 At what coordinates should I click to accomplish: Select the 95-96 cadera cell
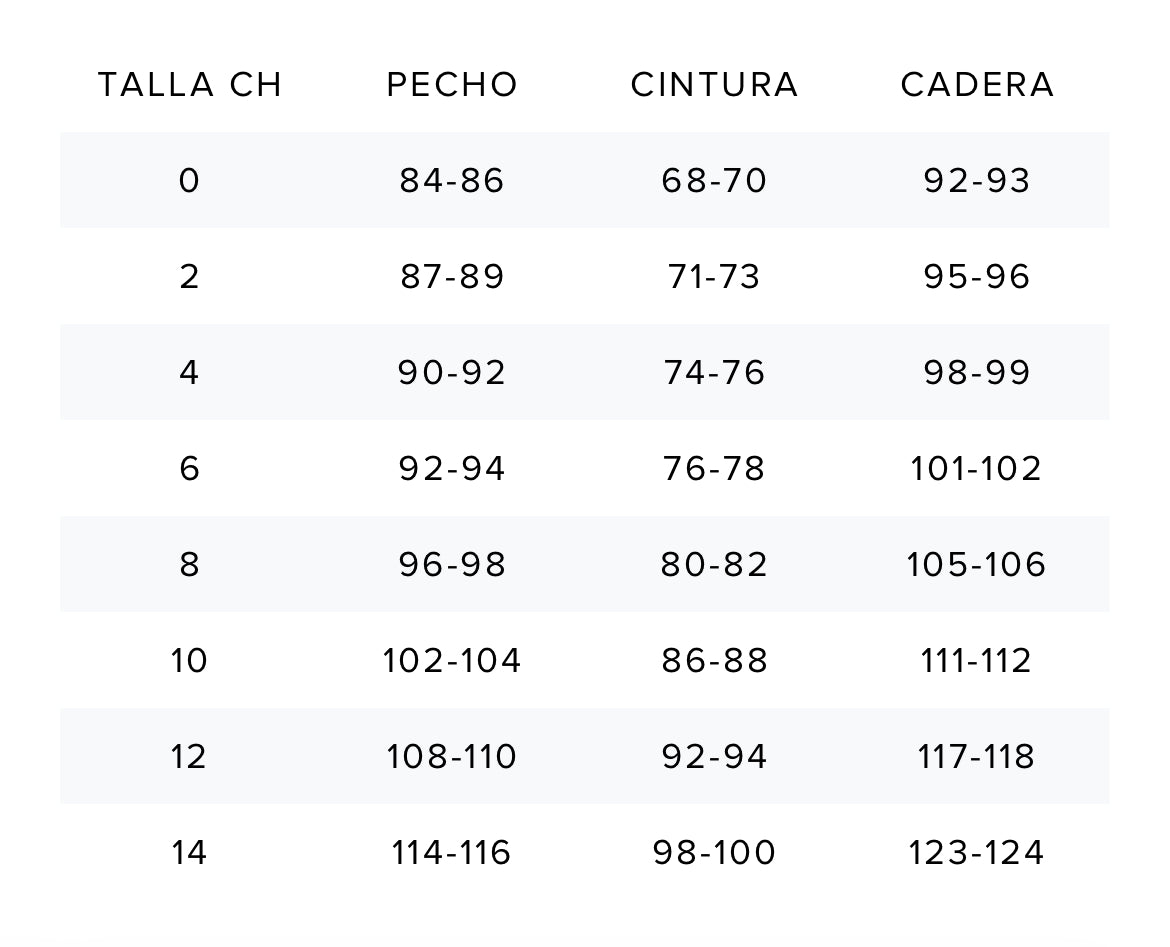(977, 277)
